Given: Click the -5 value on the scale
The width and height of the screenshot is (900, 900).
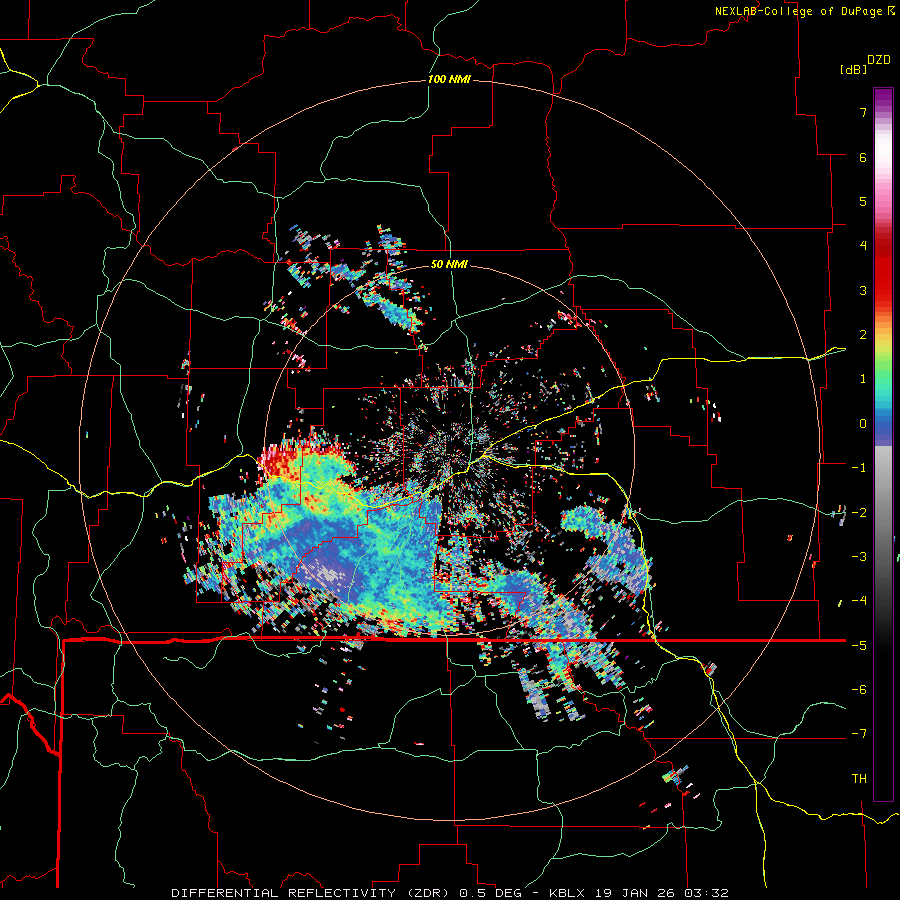Looking at the screenshot, I should point(859,646).
